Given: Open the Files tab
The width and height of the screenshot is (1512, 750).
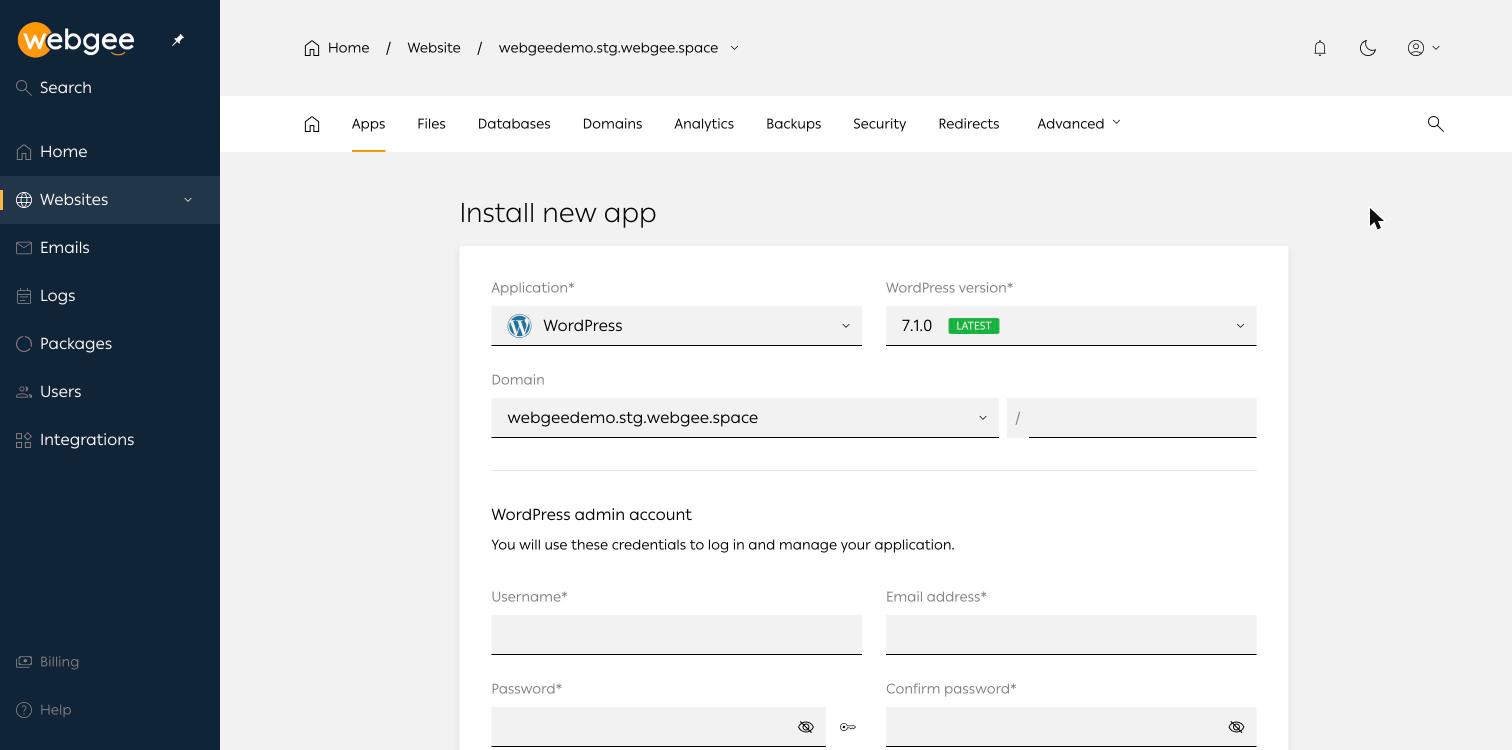Looking at the screenshot, I should click(431, 124).
